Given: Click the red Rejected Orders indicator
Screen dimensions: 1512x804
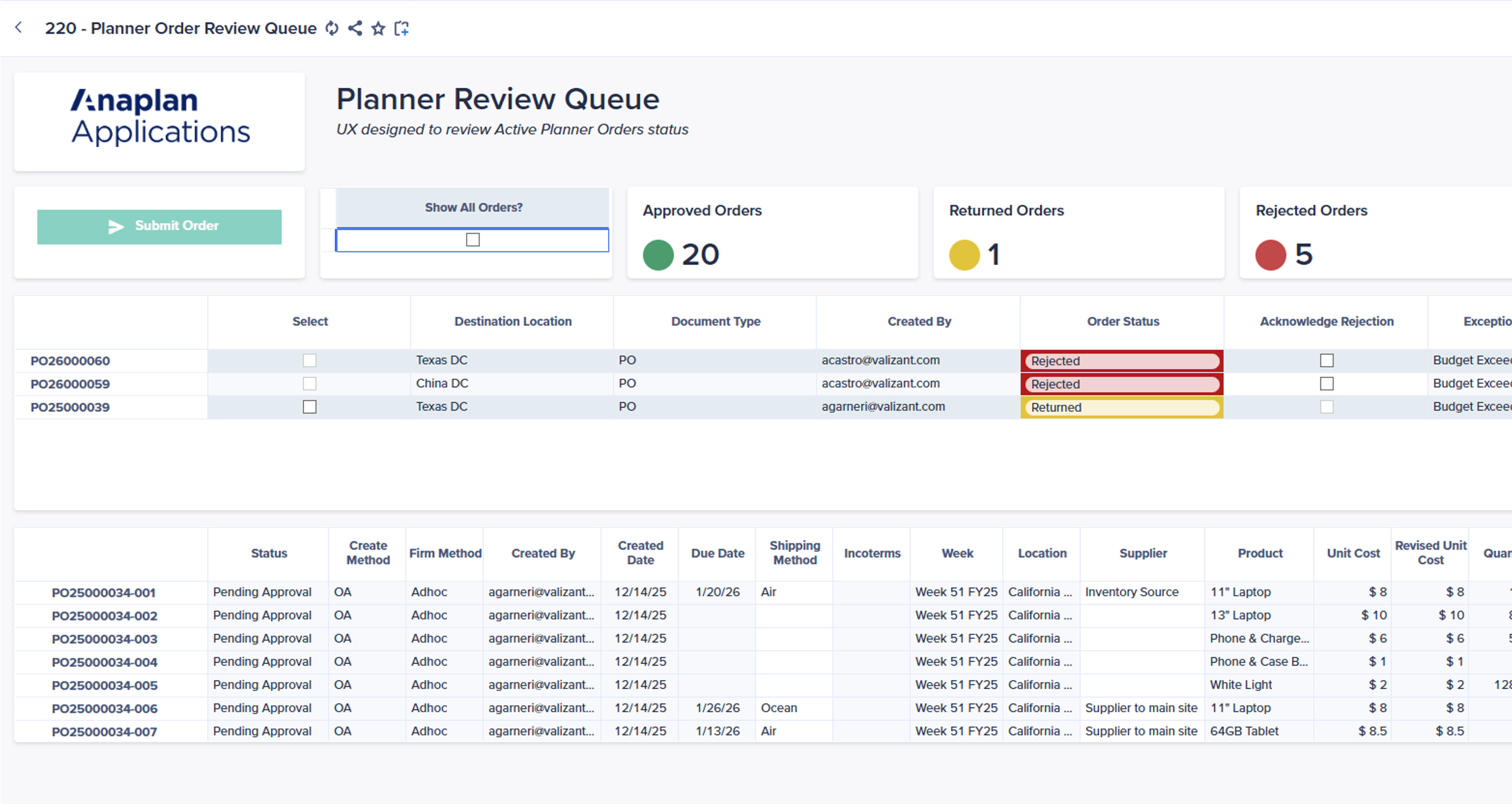Looking at the screenshot, I should [x=1270, y=255].
